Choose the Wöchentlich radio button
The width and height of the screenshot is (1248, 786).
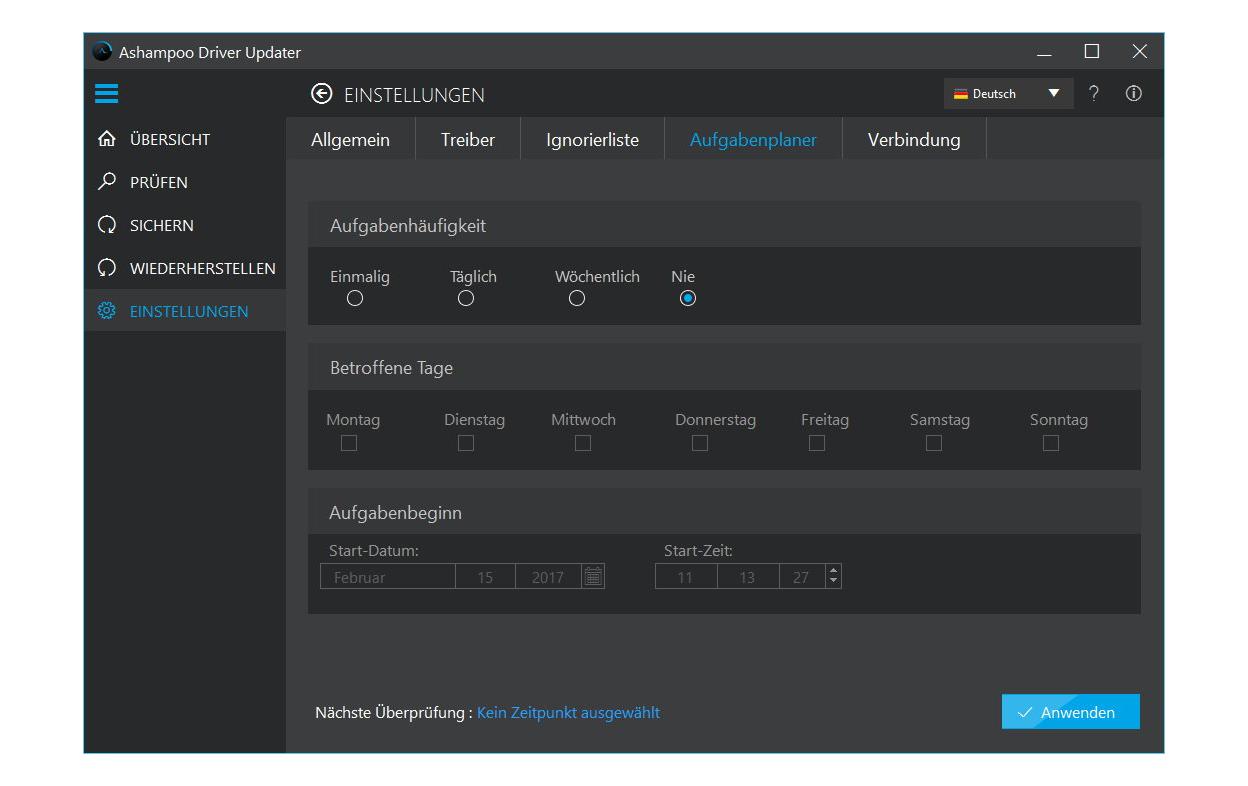pyautogui.click(x=576, y=298)
